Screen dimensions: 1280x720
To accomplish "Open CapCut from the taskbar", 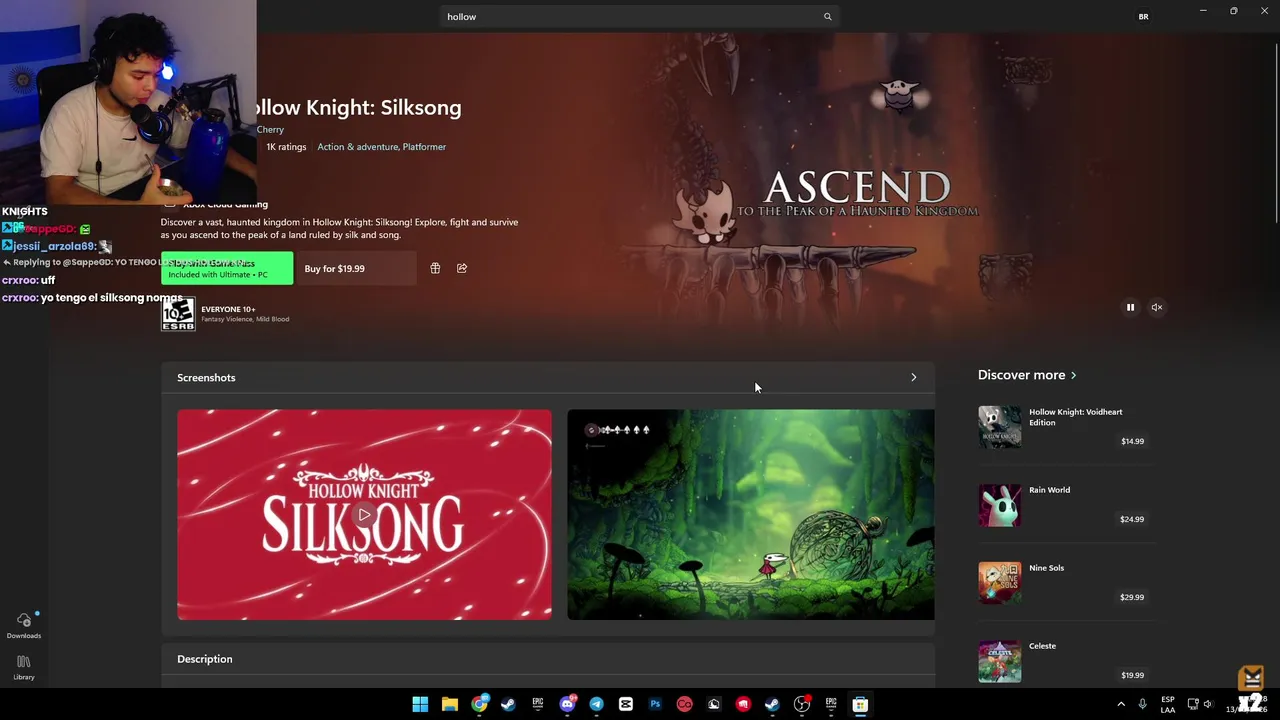I will [626, 704].
